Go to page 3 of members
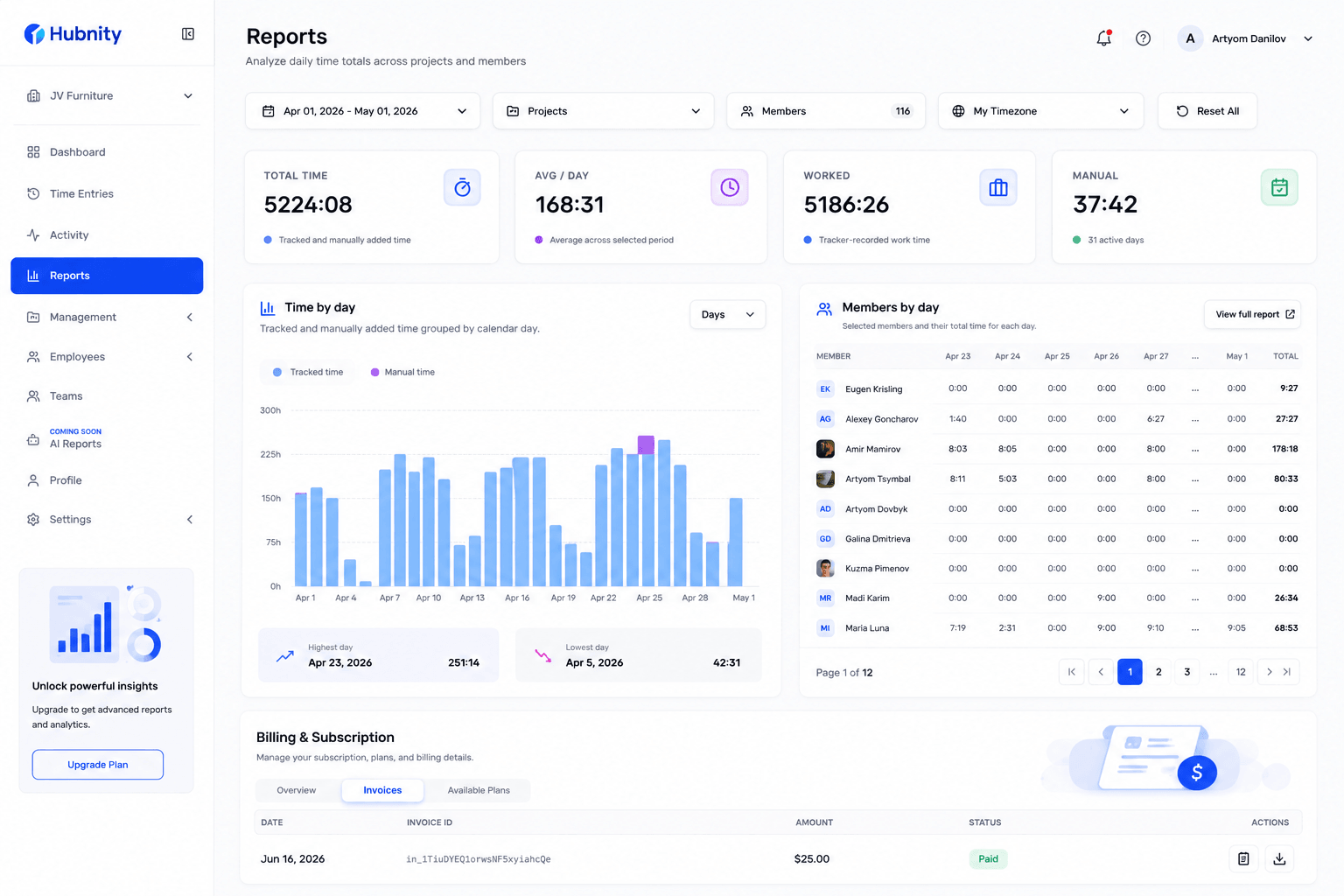 (1186, 672)
